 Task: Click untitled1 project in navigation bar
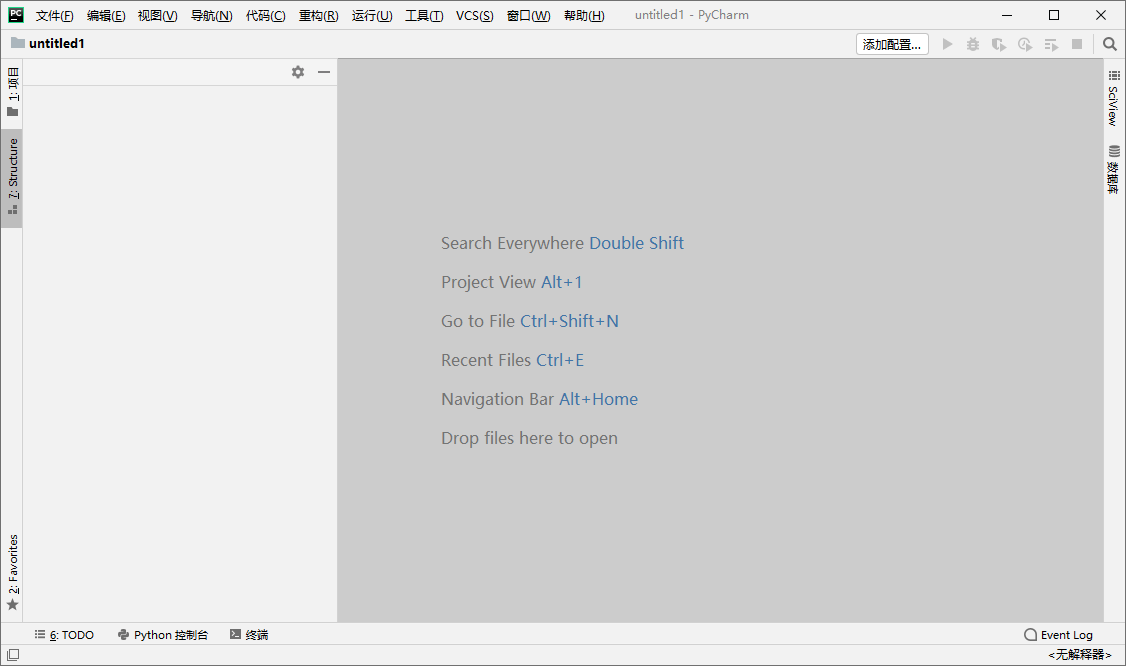point(56,44)
